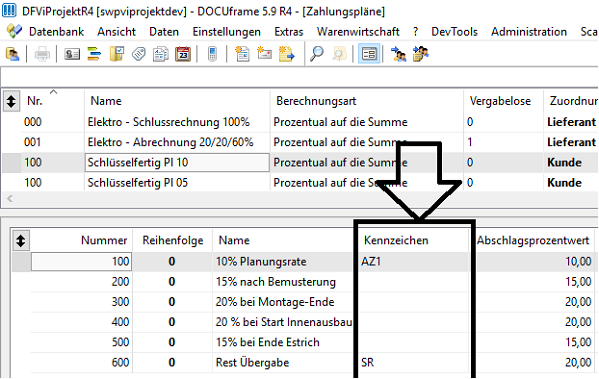The image size is (599, 379).
Task: Create new mail via starred envelope icon
Action: pos(264,53)
